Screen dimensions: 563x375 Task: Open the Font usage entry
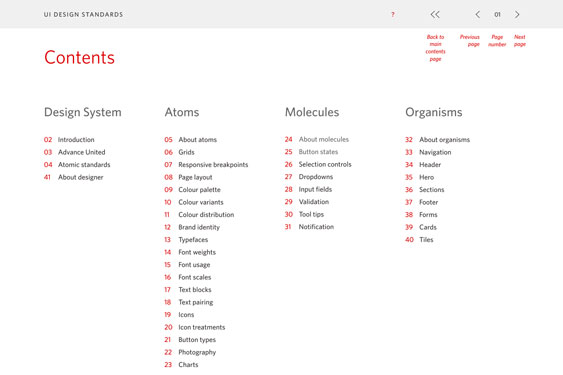(x=187, y=265)
